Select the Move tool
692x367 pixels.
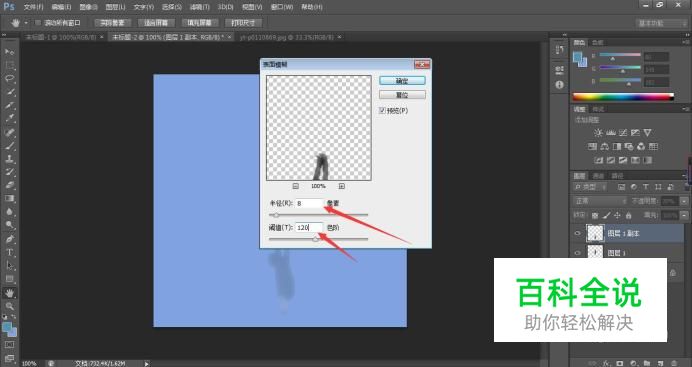(x=9, y=52)
